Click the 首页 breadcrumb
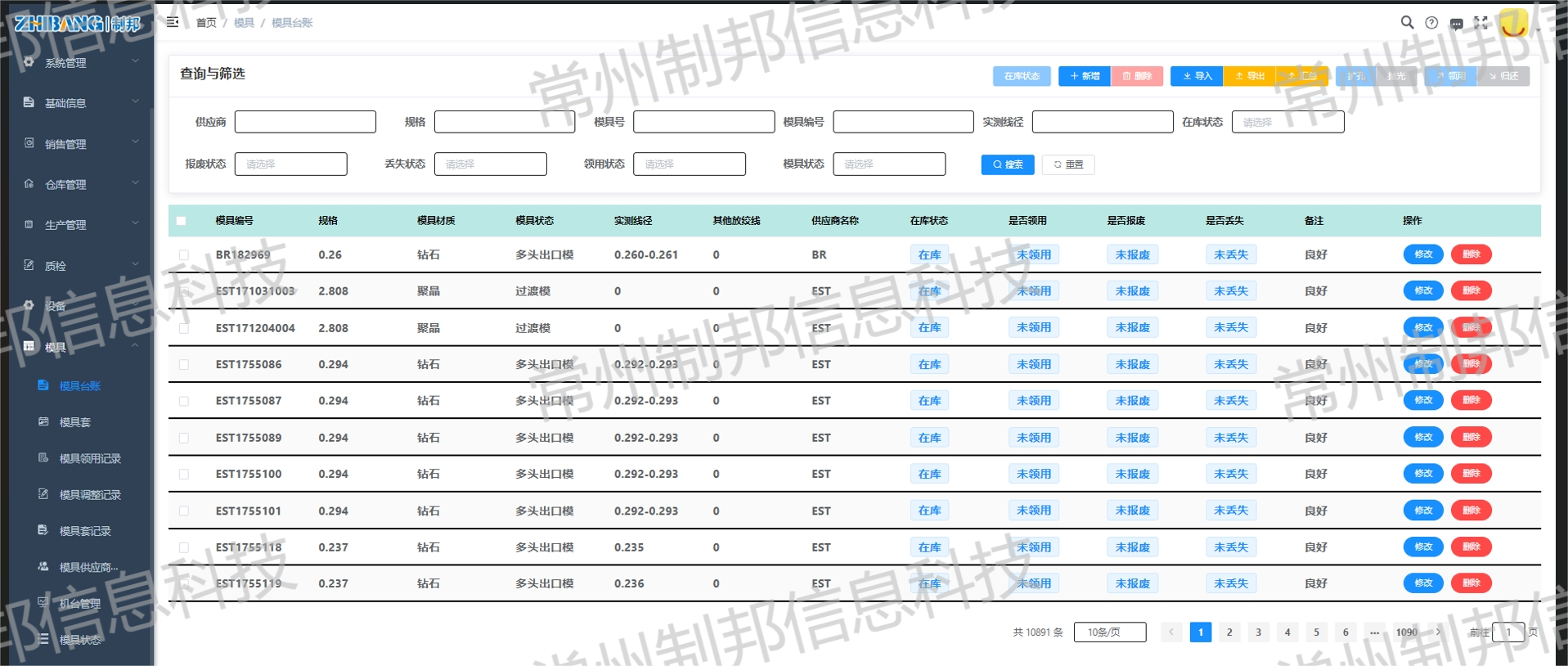Viewport: 1568px width, 666px height. click(206, 23)
